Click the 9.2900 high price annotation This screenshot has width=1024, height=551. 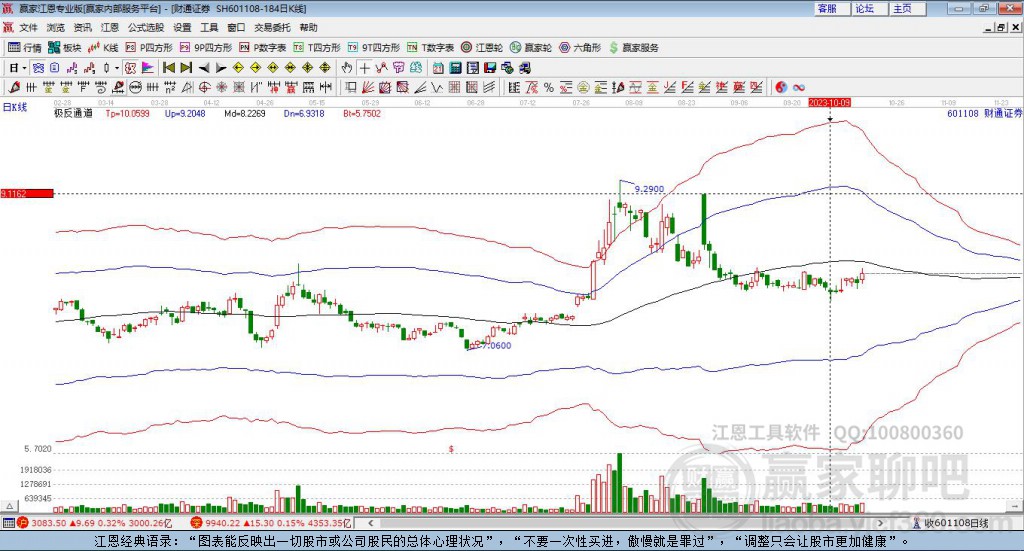[649, 189]
